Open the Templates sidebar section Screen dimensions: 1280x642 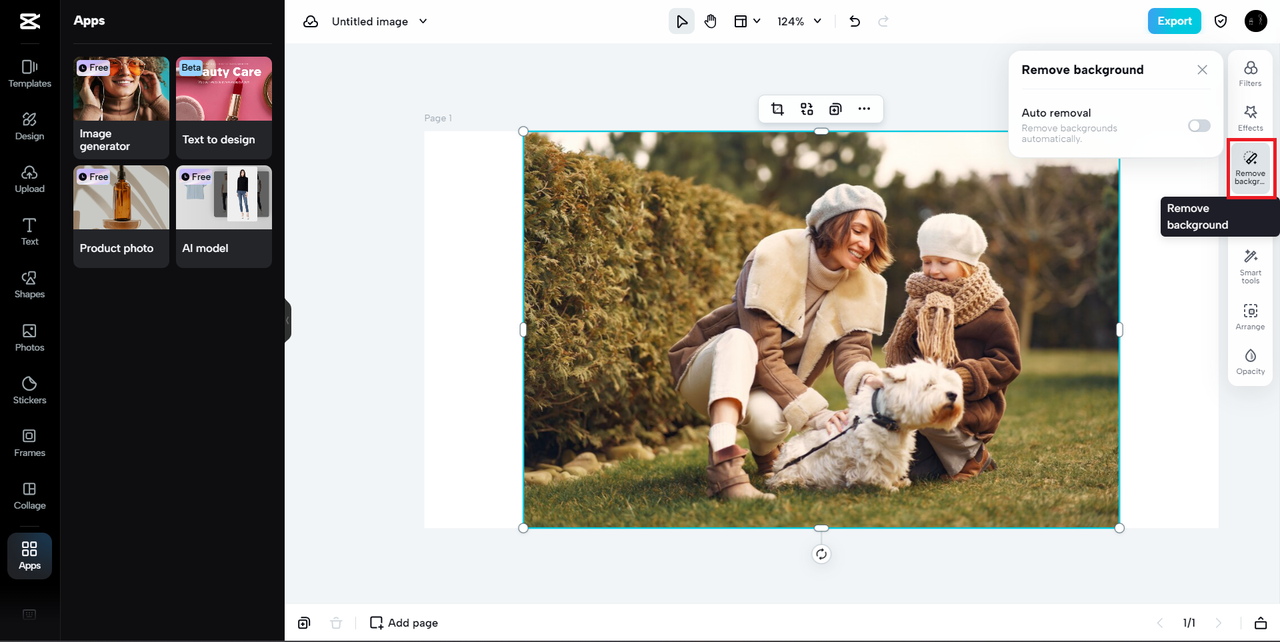point(30,73)
